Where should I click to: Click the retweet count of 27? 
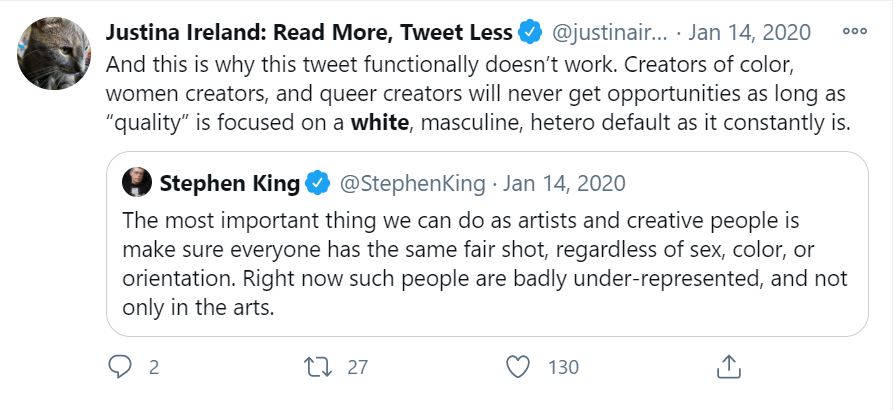pyautogui.click(x=358, y=367)
